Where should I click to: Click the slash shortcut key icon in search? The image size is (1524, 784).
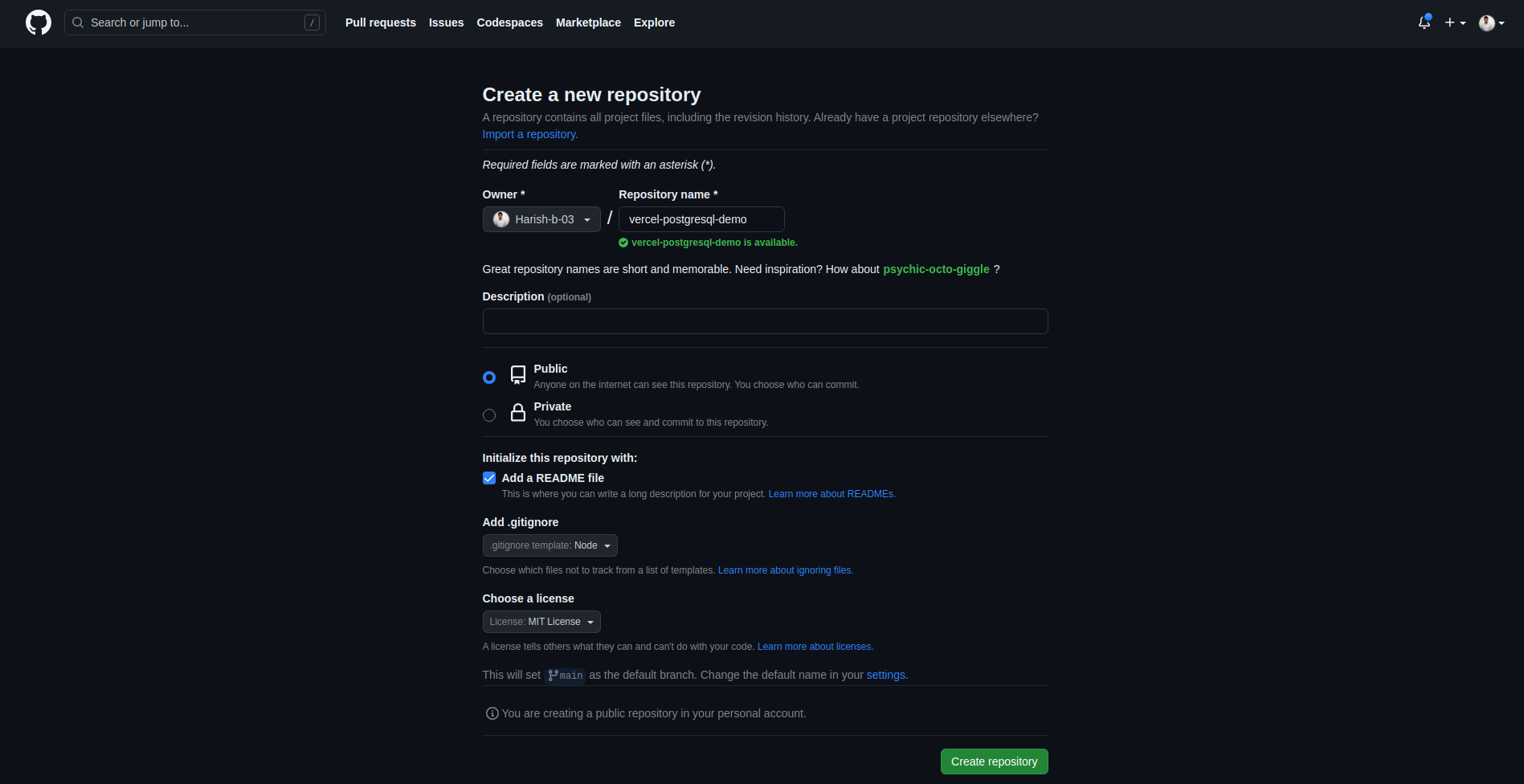[312, 22]
